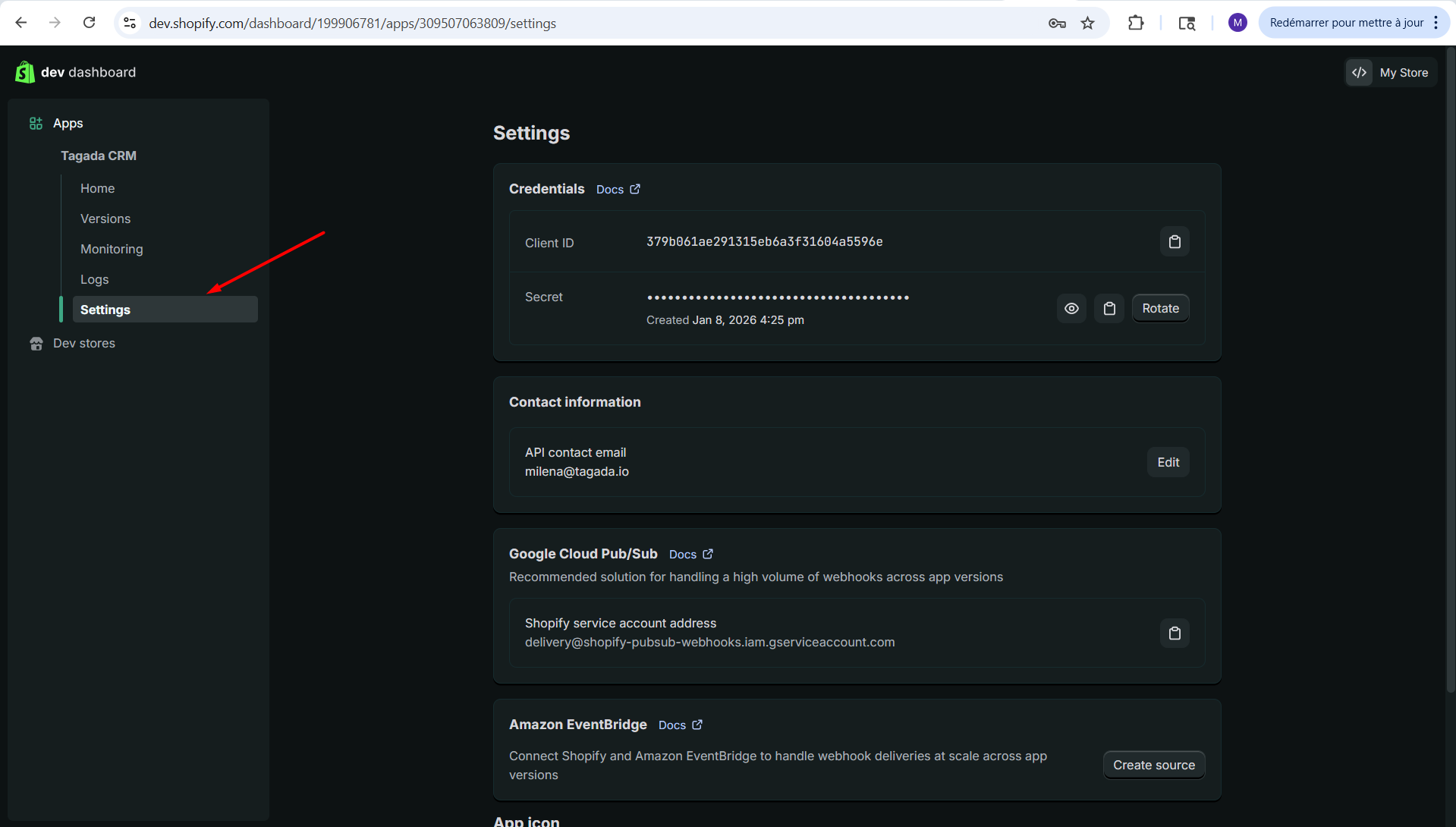1456x827 pixels.
Task: Bookmark this page with the star icon
Action: point(1087,23)
